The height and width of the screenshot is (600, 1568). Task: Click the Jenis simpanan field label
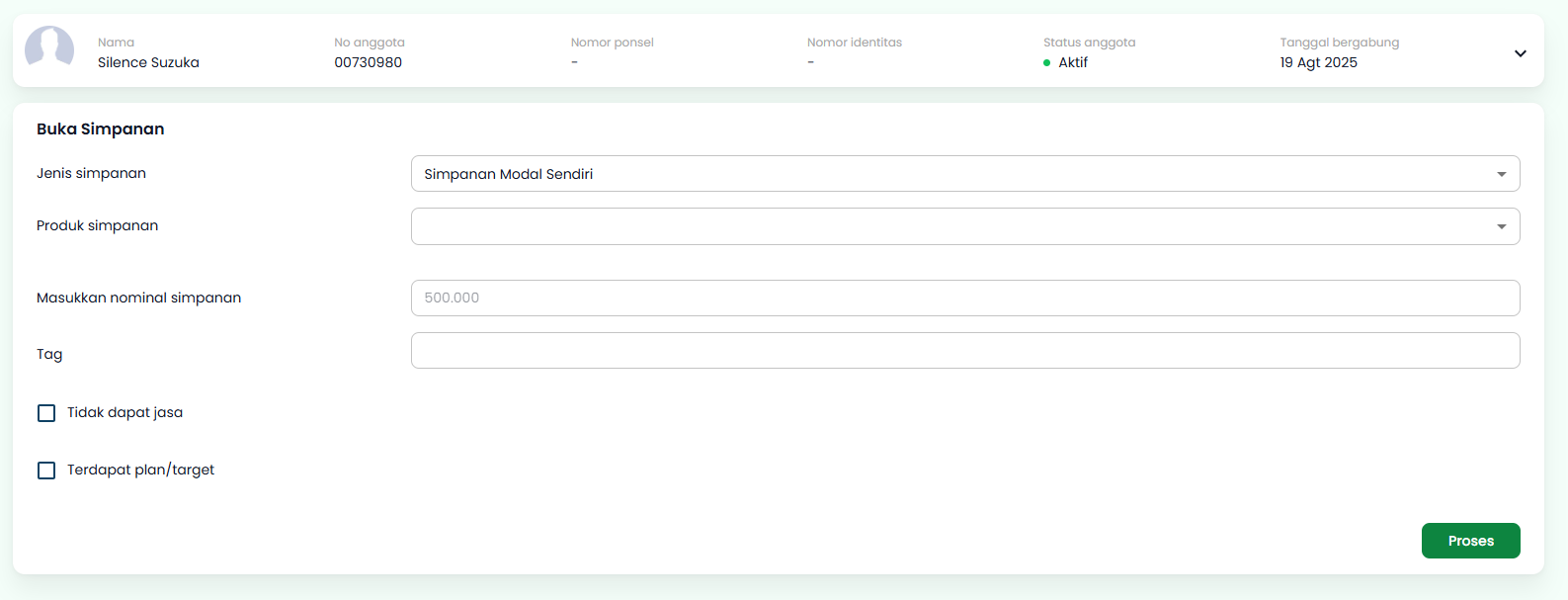pos(91,174)
